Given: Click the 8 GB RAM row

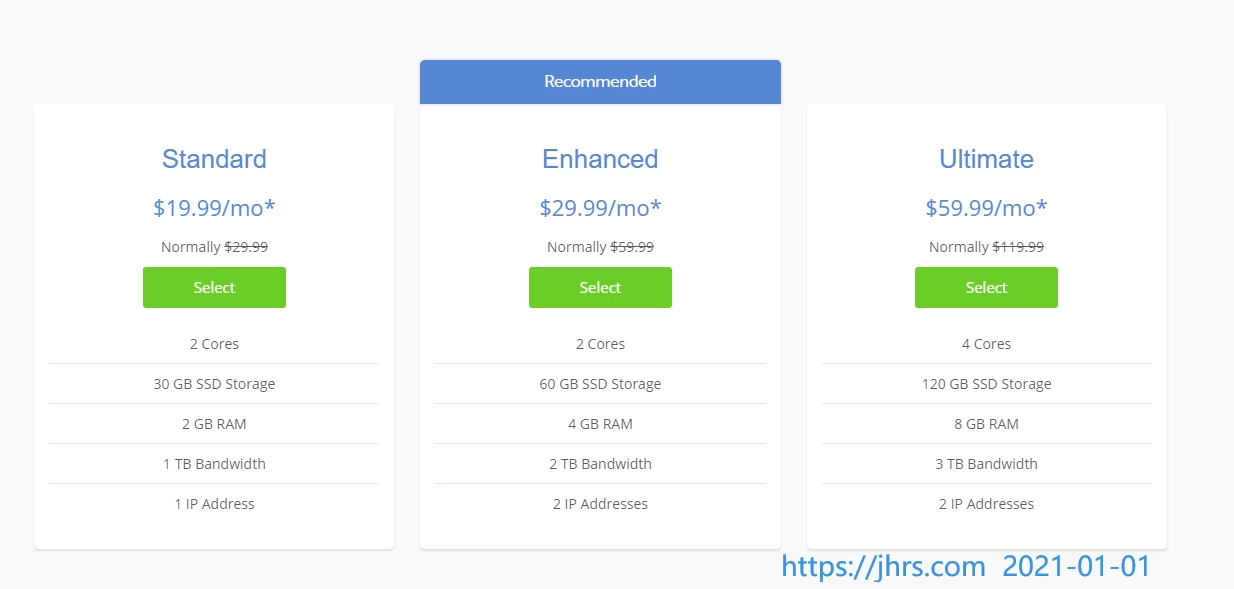Looking at the screenshot, I should click(x=986, y=424).
